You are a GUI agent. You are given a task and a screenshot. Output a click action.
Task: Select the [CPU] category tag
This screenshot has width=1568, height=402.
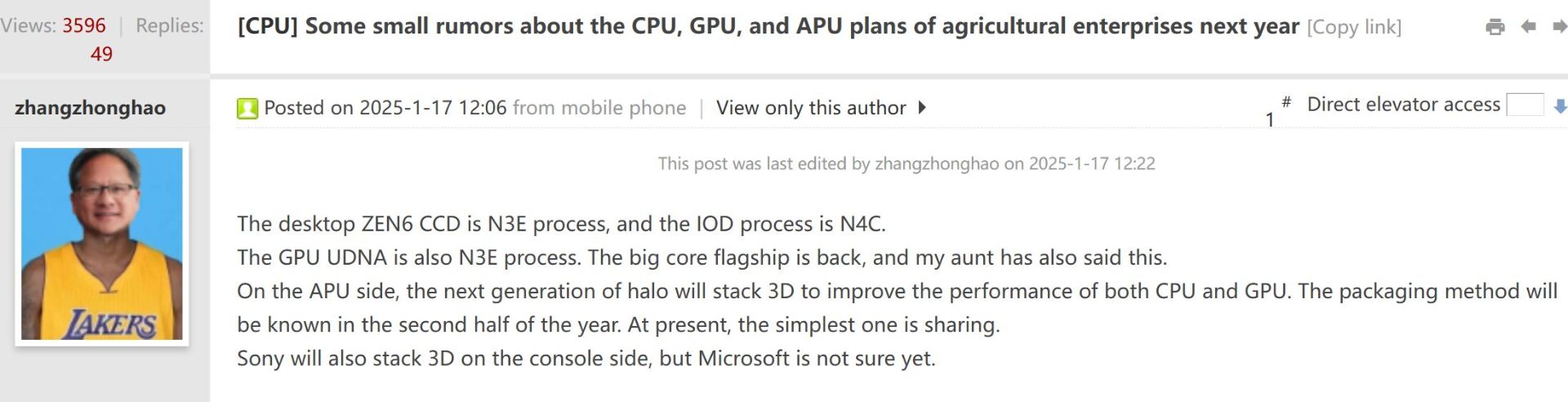tap(268, 26)
